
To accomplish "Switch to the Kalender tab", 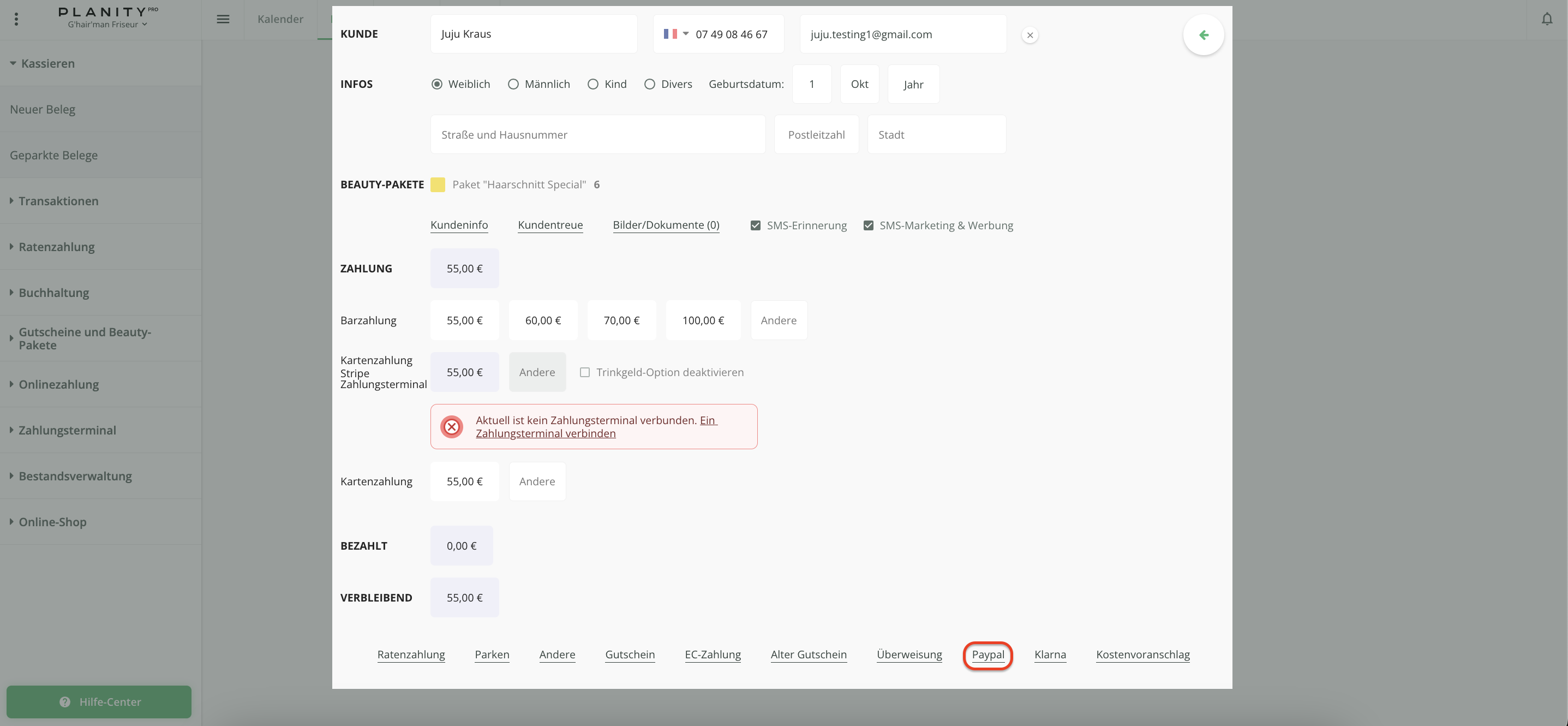I will [280, 20].
